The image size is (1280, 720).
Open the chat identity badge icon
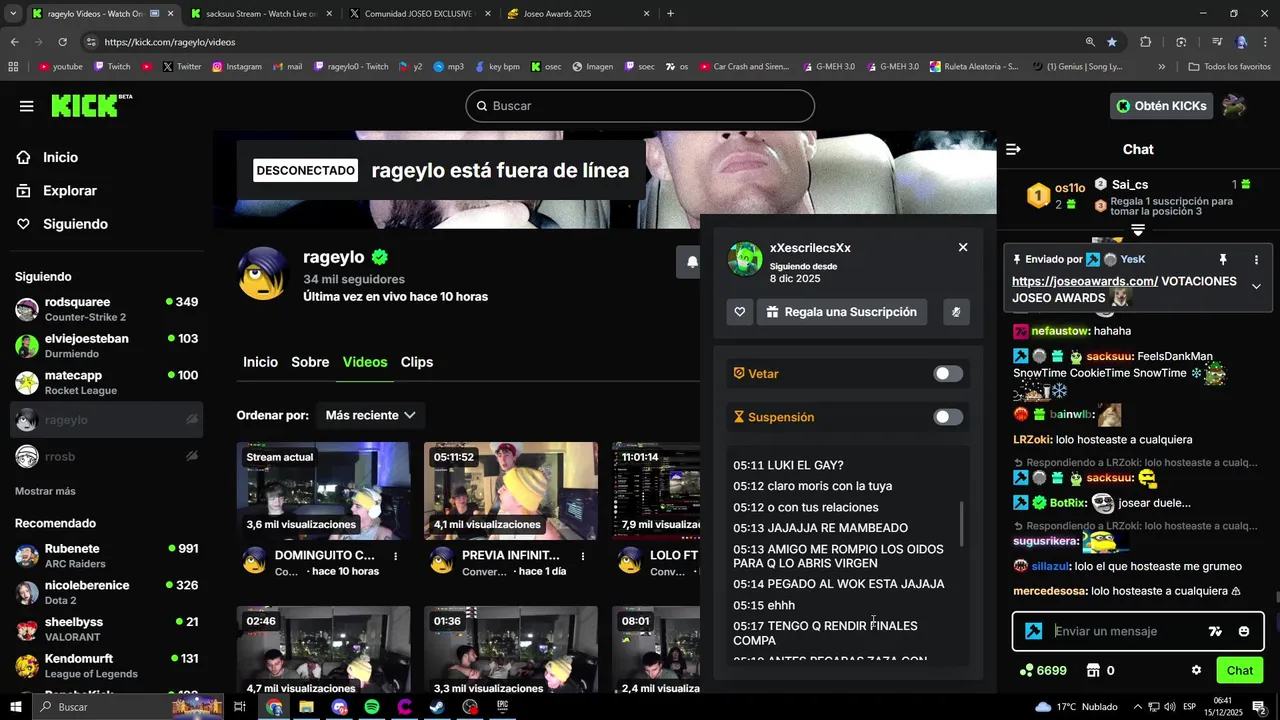[x=1034, y=631]
